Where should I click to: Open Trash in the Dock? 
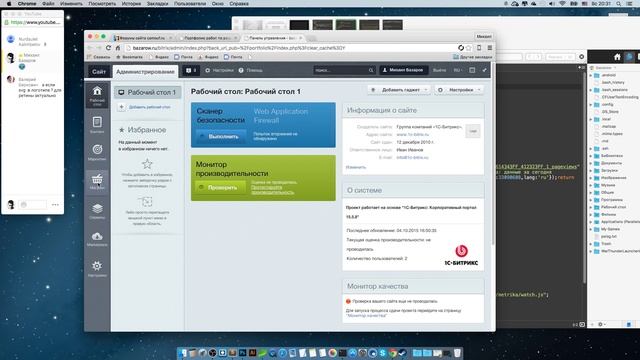coord(457,353)
